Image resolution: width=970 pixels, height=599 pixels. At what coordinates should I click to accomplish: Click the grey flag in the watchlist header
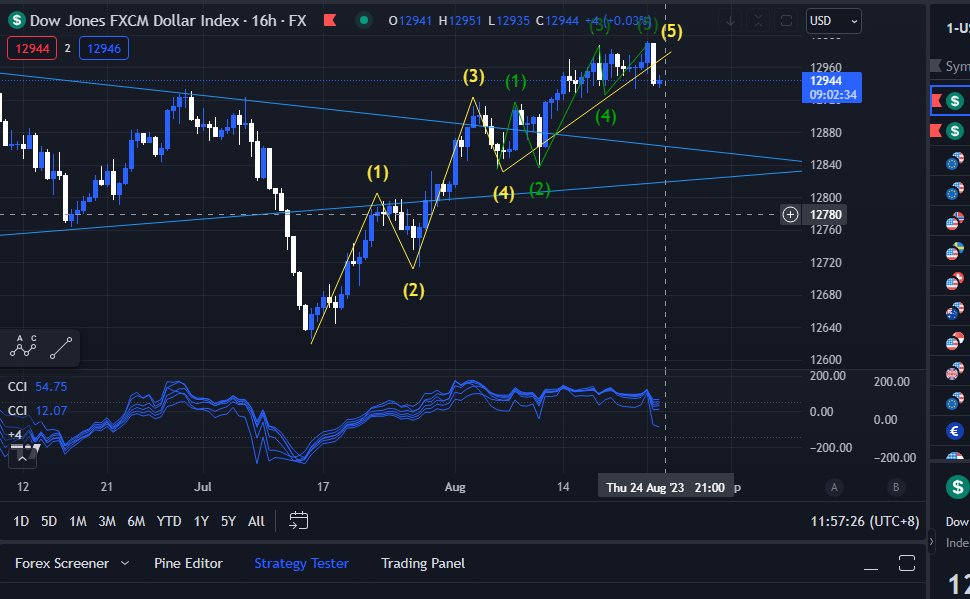click(x=936, y=66)
